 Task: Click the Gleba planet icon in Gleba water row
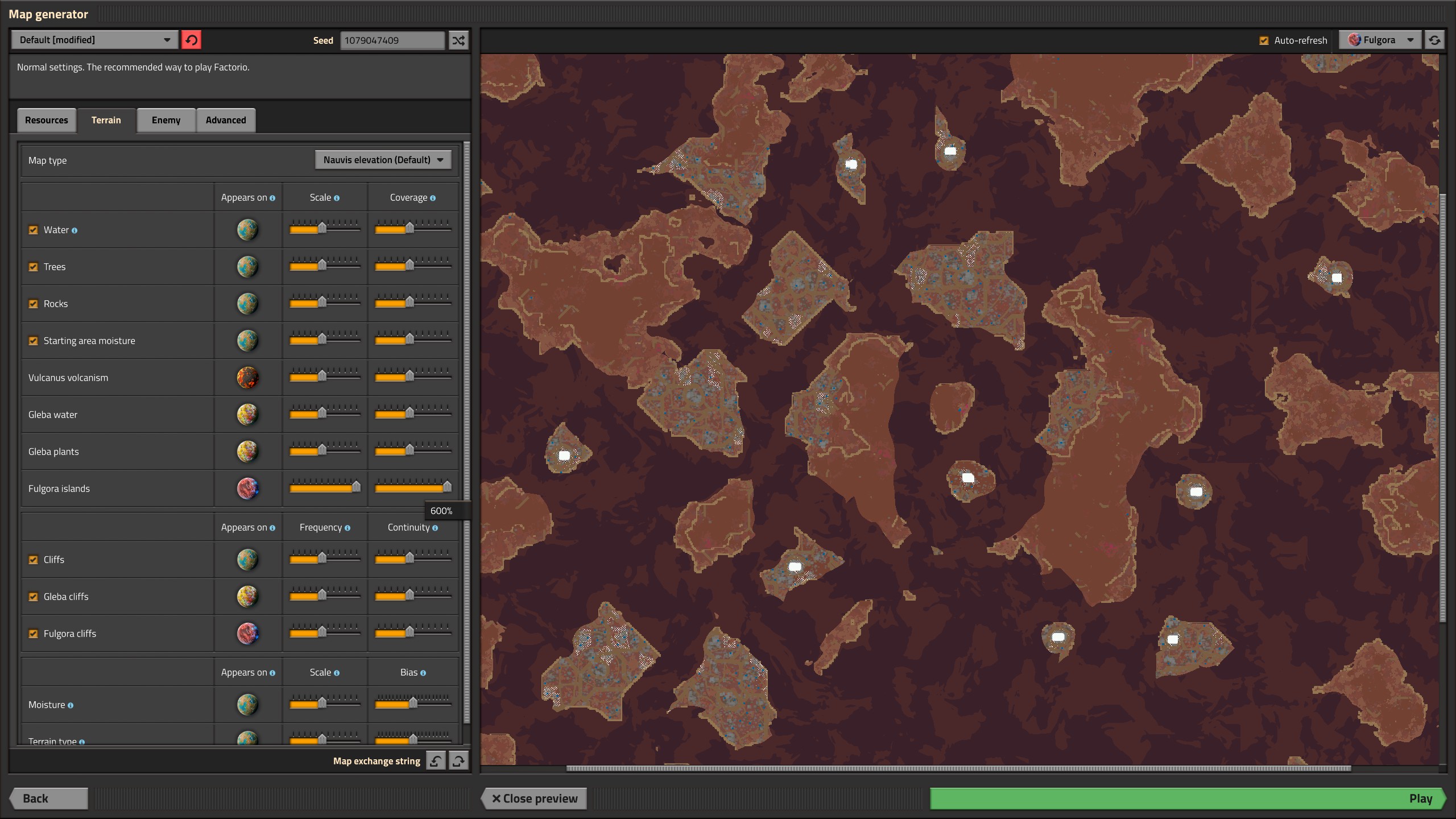click(247, 415)
